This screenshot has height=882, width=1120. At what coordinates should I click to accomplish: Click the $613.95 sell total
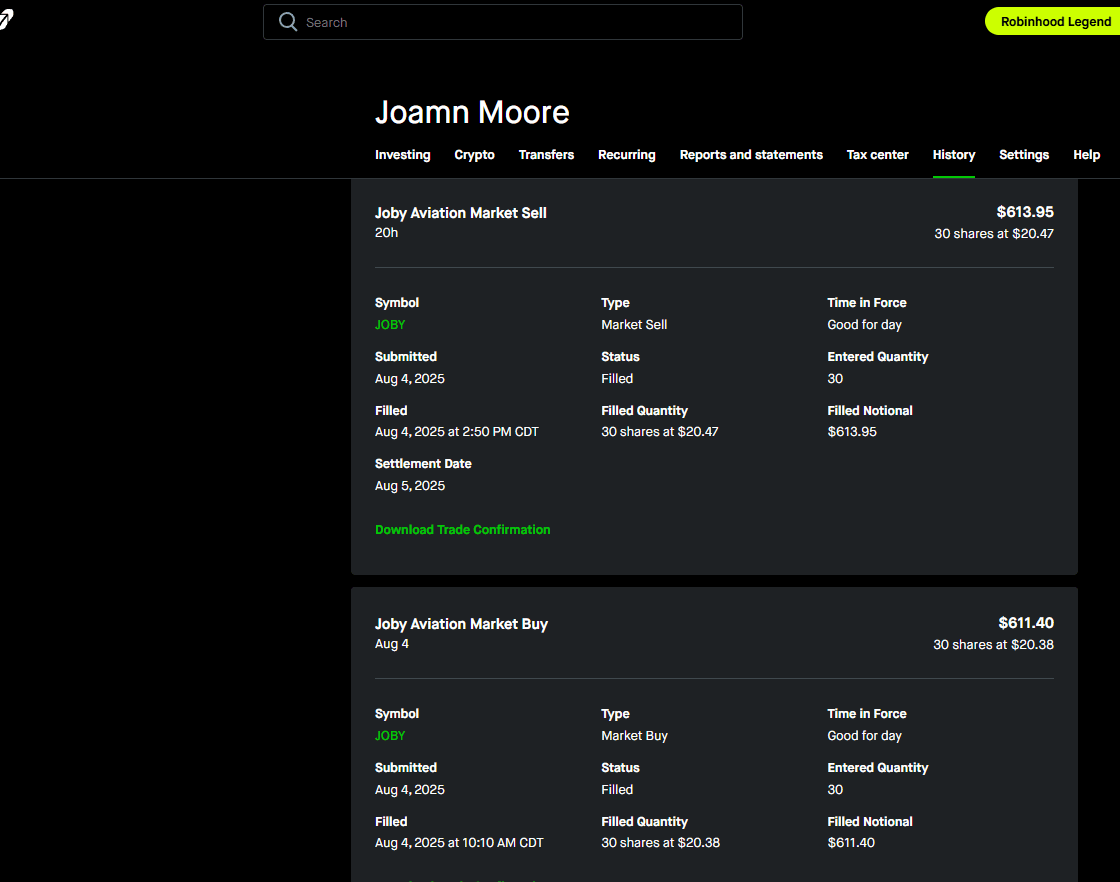[1025, 212]
